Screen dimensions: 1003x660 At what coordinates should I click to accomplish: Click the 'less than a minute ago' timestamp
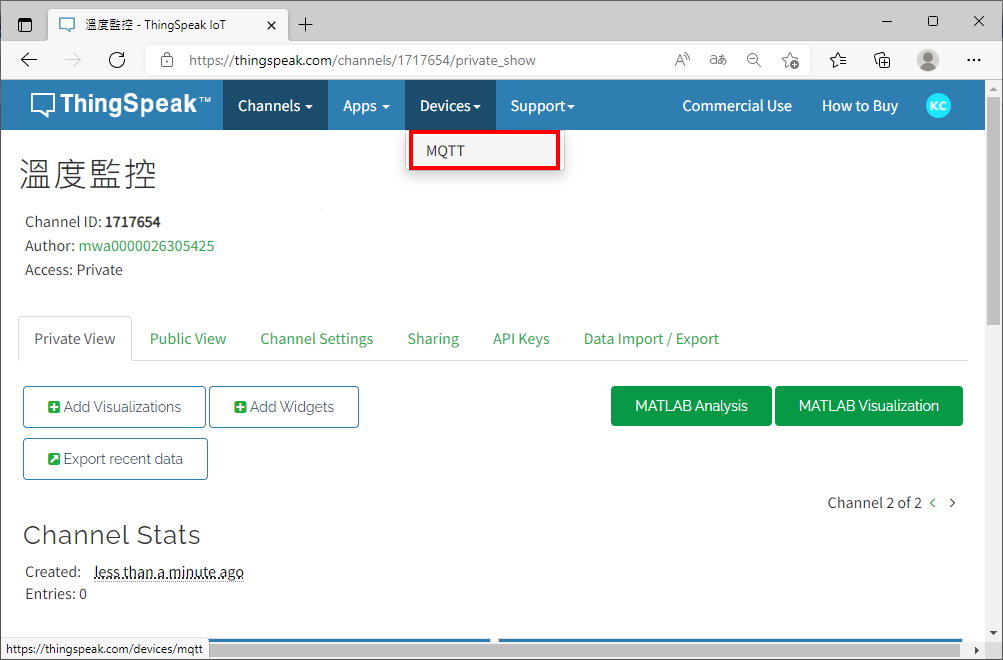pos(169,572)
